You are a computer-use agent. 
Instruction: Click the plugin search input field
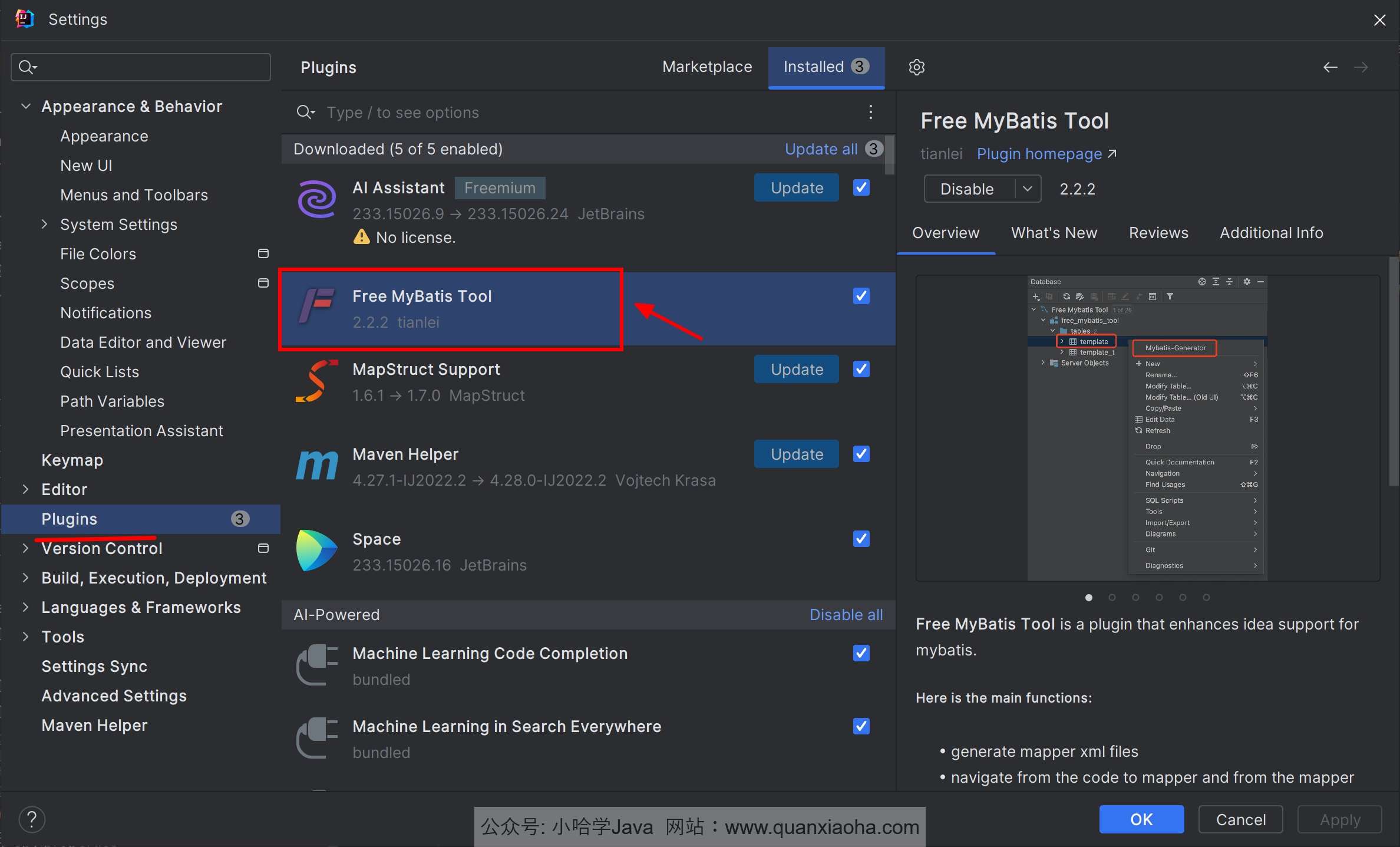pyautogui.click(x=530, y=112)
